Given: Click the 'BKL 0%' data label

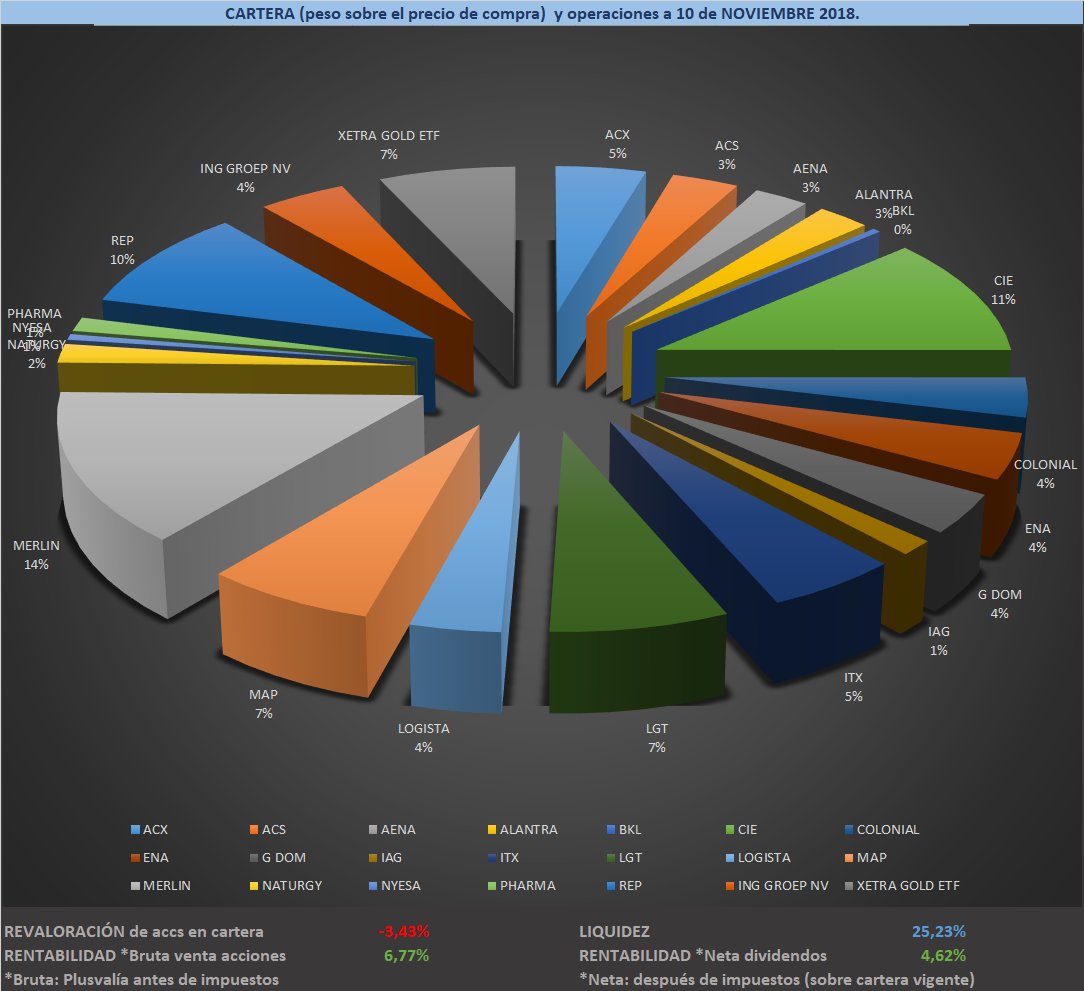Looking at the screenshot, I should pos(903,220).
